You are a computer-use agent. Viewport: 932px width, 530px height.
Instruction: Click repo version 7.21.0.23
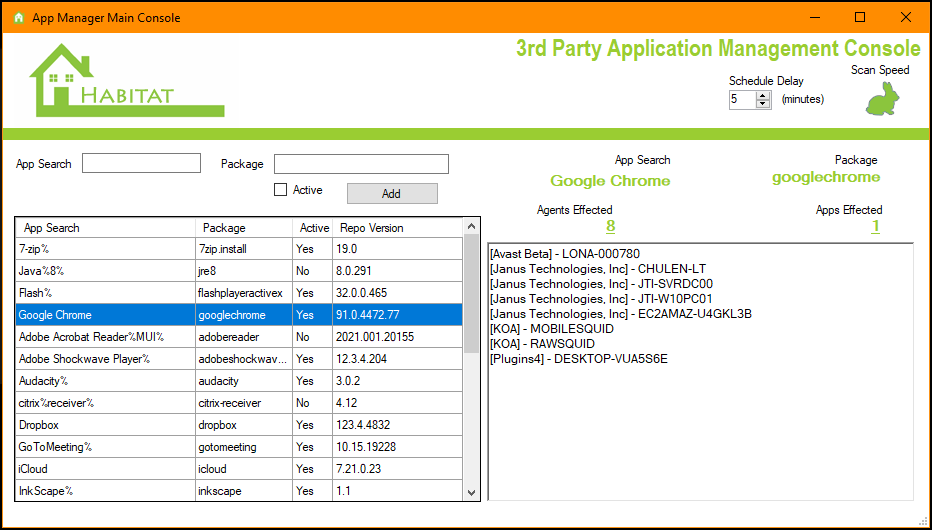tap(397, 469)
